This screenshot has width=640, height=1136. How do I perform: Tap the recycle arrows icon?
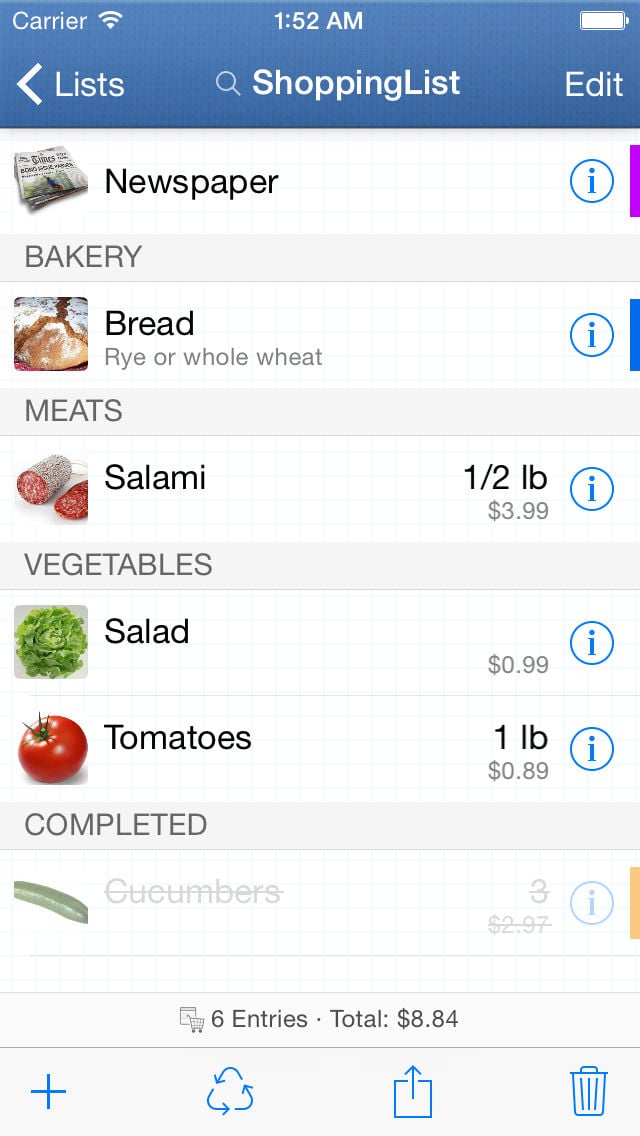click(x=230, y=1092)
